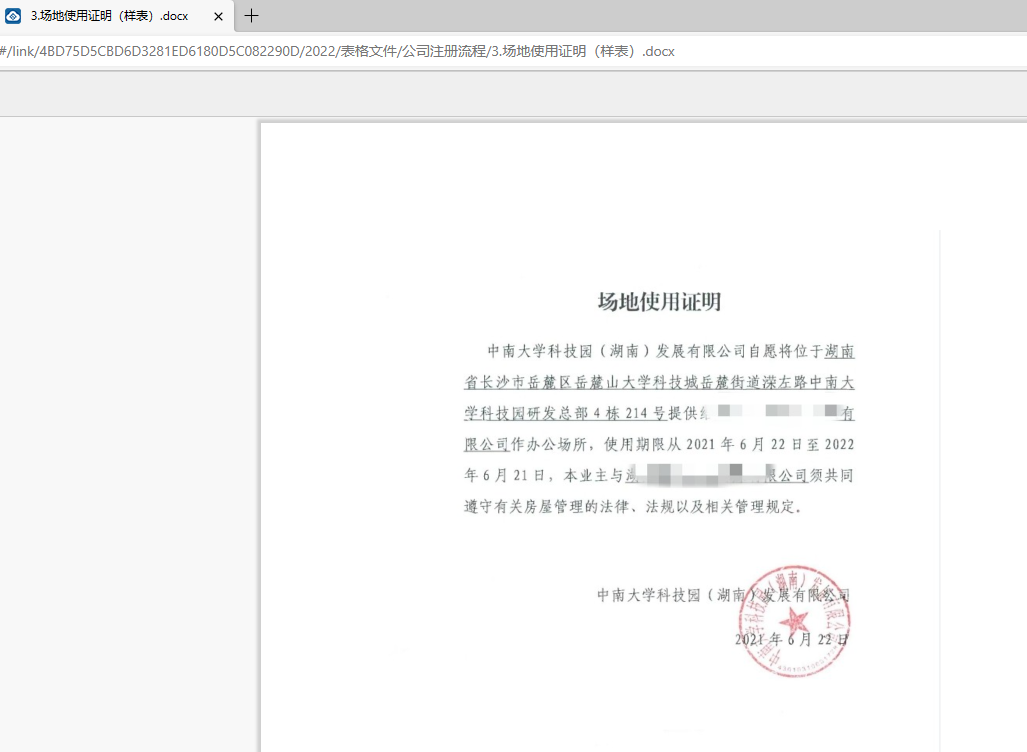
Task: Click the 场地使用证明 document heading
Action: point(659,302)
